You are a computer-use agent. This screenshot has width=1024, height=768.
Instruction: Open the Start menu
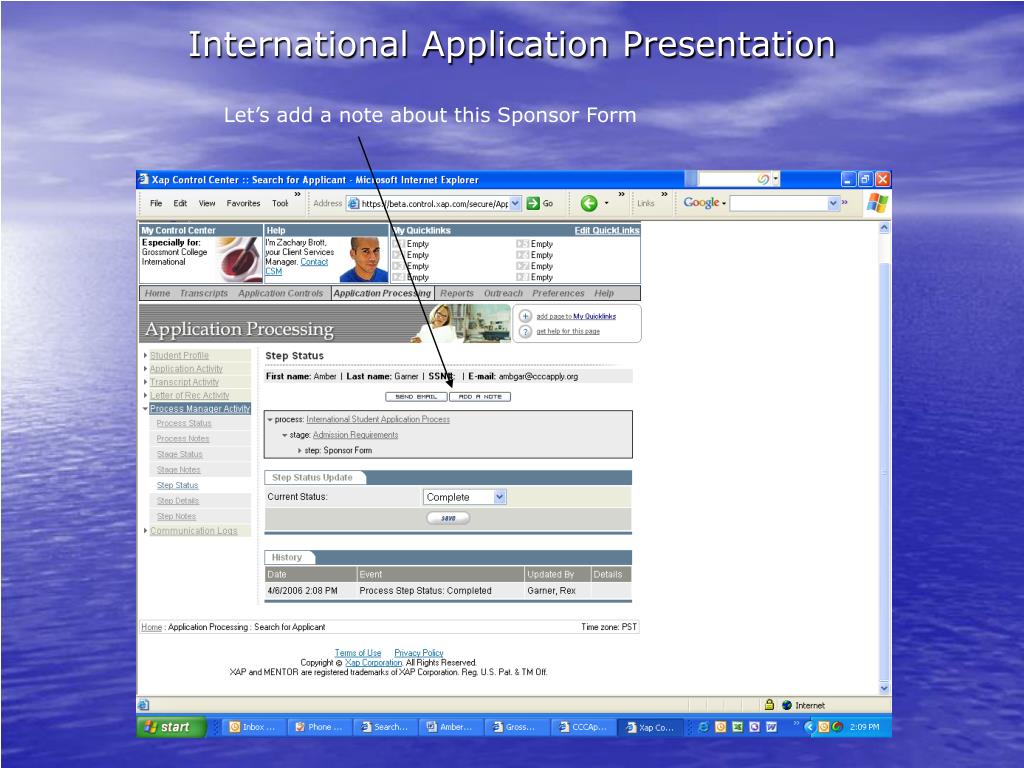click(x=171, y=727)
